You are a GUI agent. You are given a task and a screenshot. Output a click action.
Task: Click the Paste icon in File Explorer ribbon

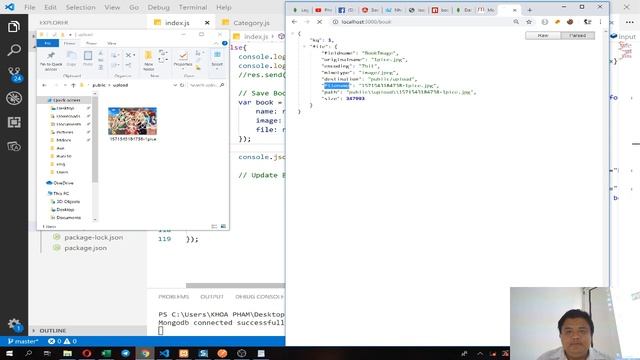[88, 58]
